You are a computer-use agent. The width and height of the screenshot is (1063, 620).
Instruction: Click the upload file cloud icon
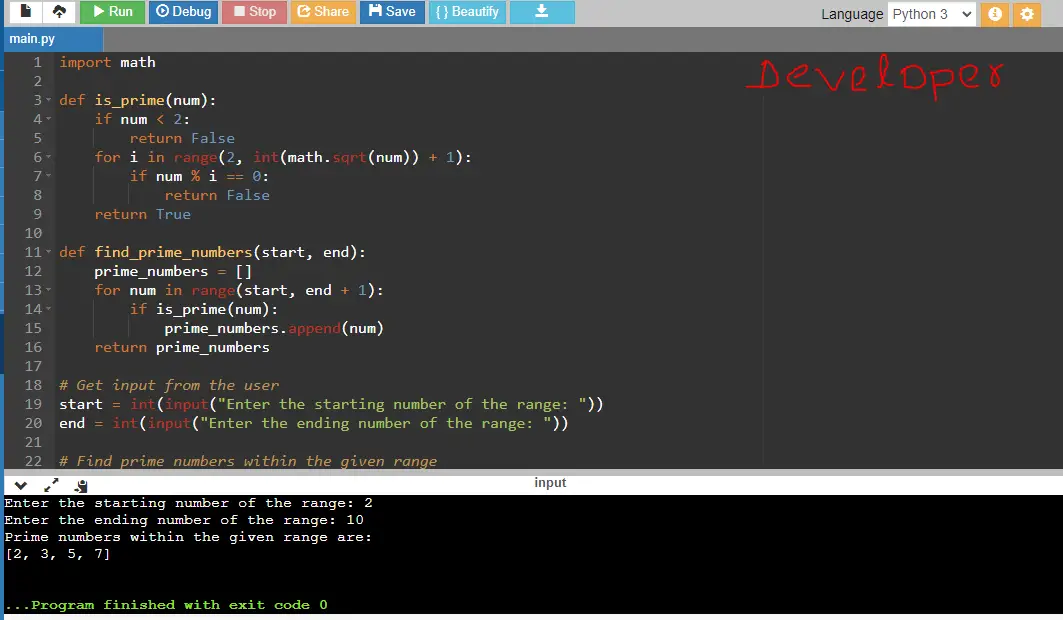pyautogui.click(x=60, y=12)
